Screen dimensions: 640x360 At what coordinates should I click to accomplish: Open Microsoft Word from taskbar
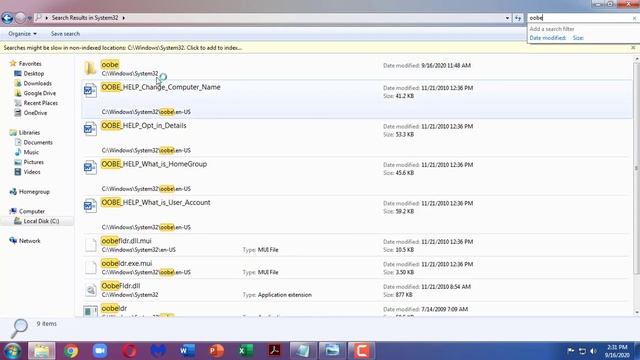point(187,351)
